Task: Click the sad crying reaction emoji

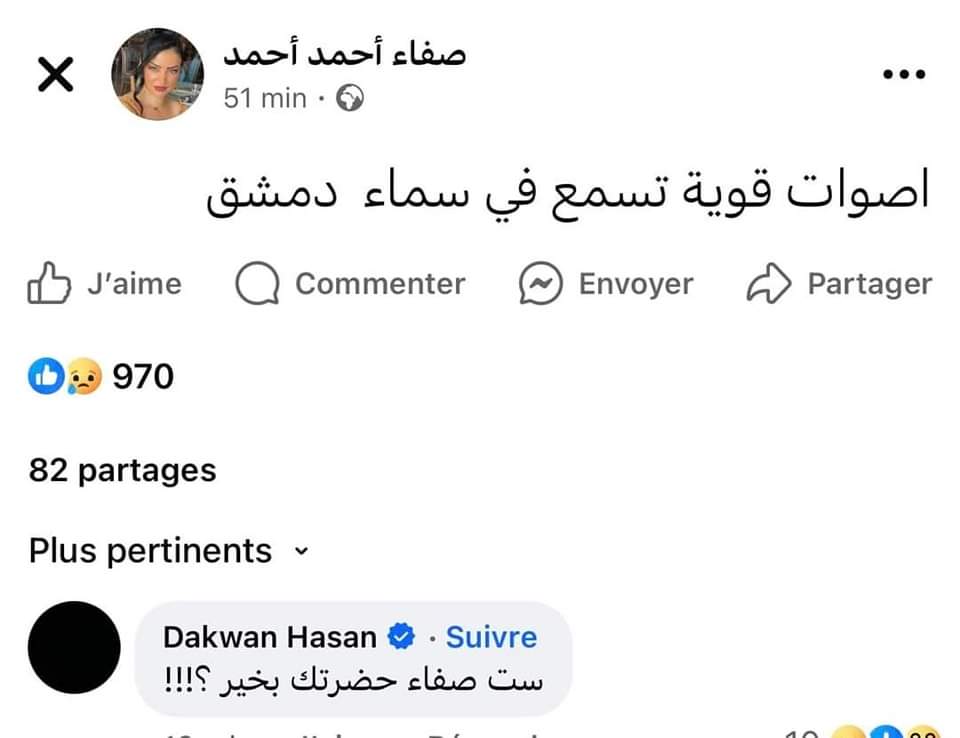Action: click(x=85, y=377)
